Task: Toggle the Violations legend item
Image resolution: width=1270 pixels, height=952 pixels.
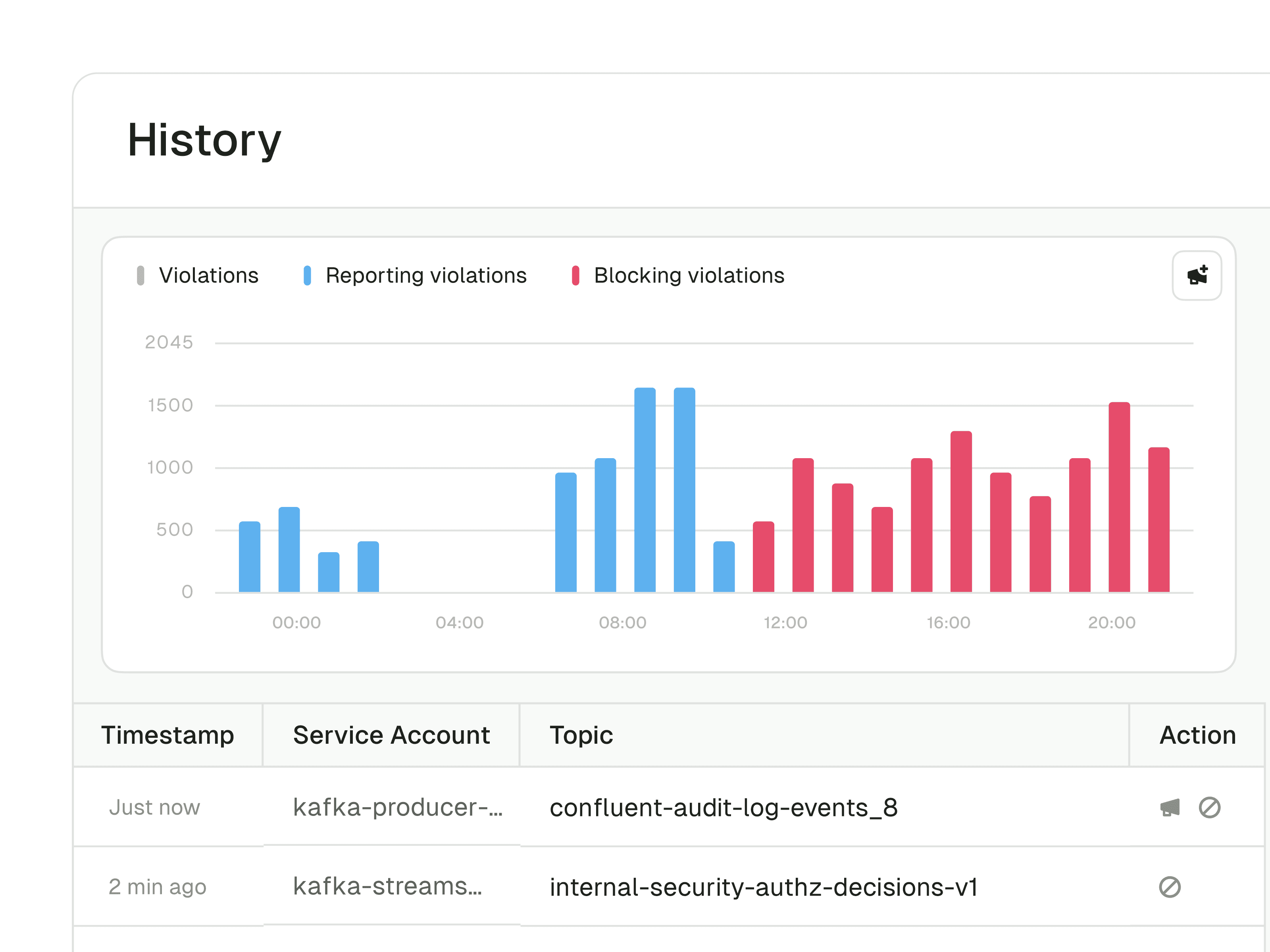Action: point(208,275)
